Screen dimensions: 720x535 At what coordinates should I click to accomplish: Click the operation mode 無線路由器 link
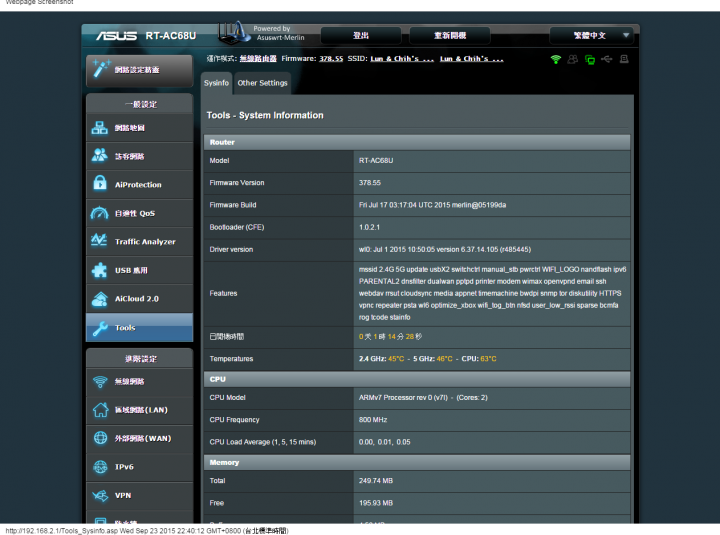coord(258,59)
